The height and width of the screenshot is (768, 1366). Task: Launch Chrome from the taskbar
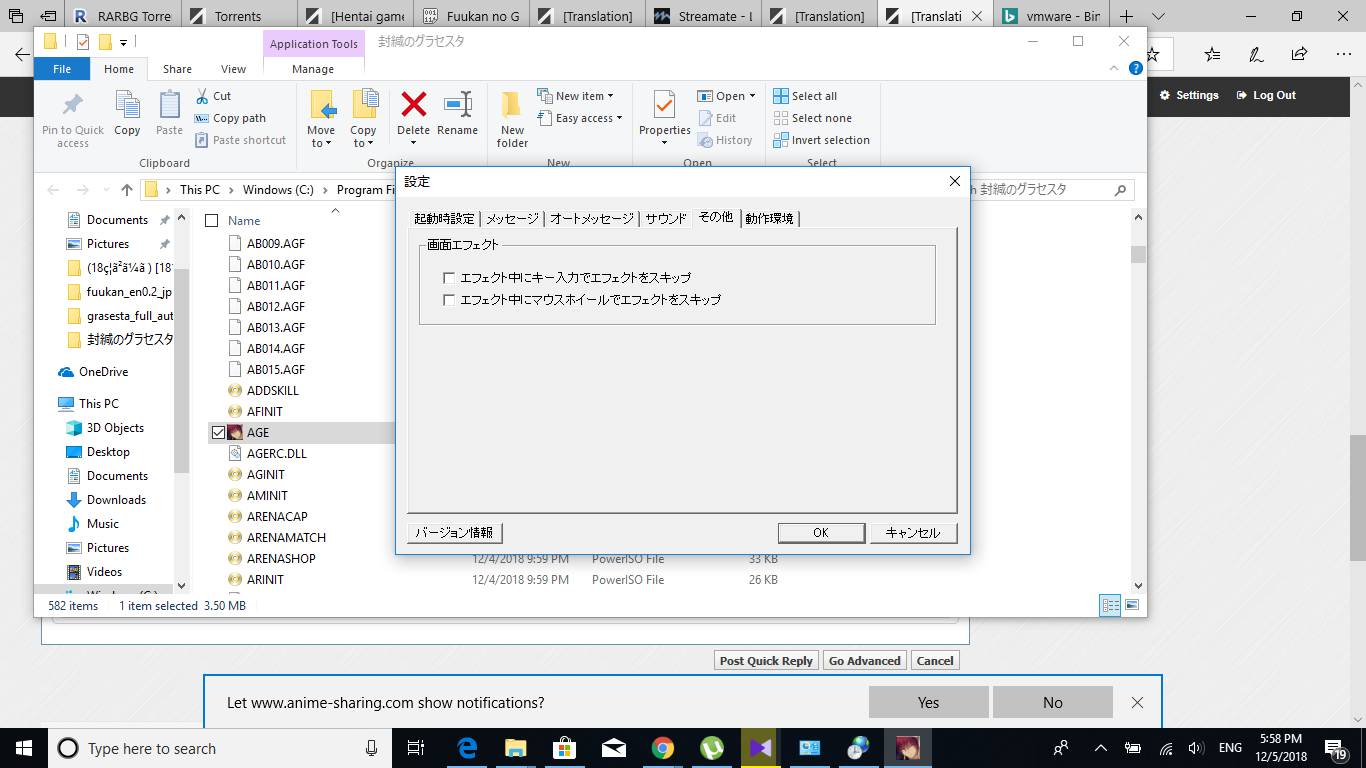click(662, 748)
